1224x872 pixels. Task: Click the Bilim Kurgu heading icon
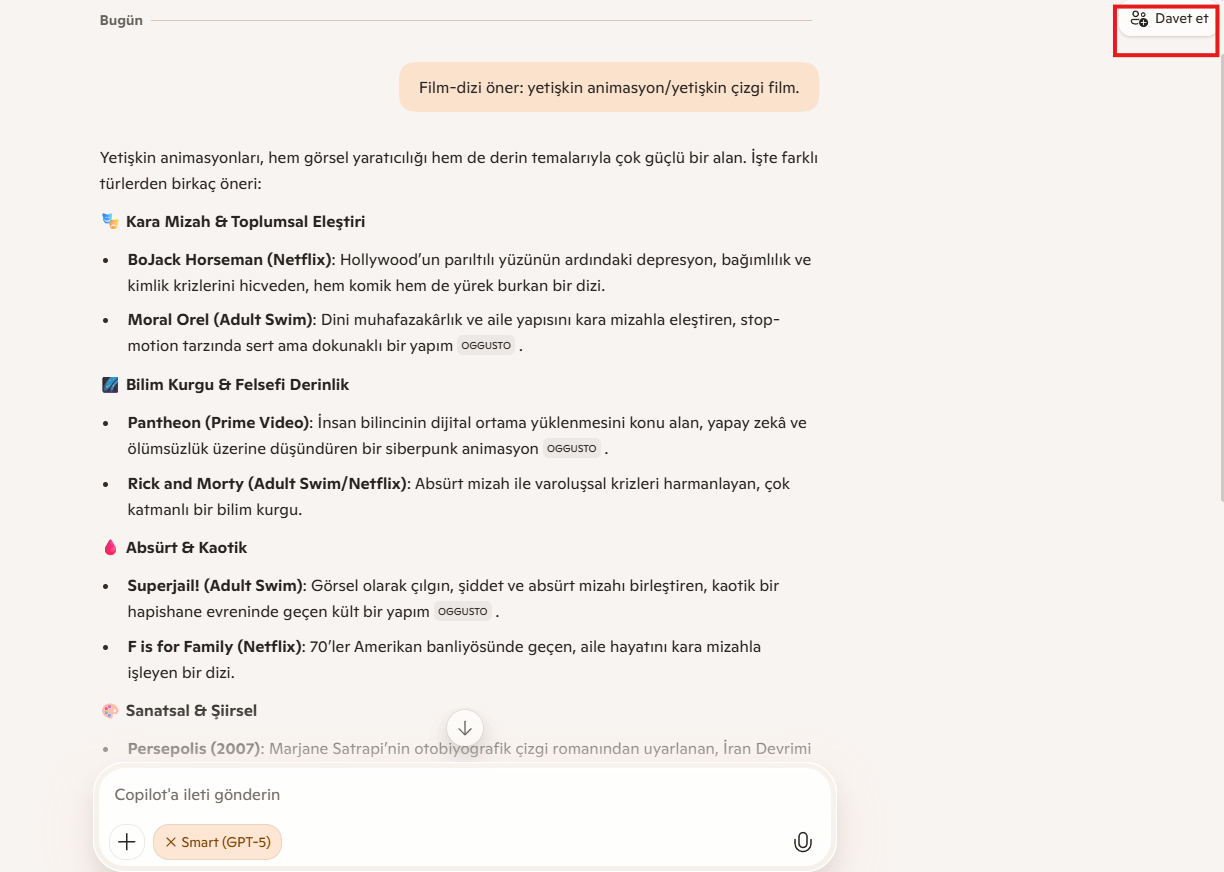(x=110, y=384)
